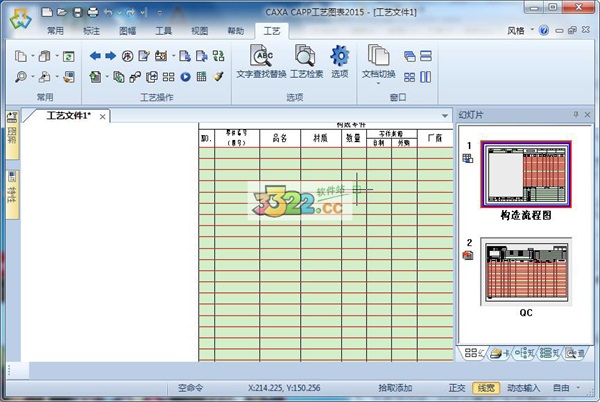Expand the undo history dropdown arrow
The width and height of the screenshot is (600, 402).
click(x=119, y=13)
